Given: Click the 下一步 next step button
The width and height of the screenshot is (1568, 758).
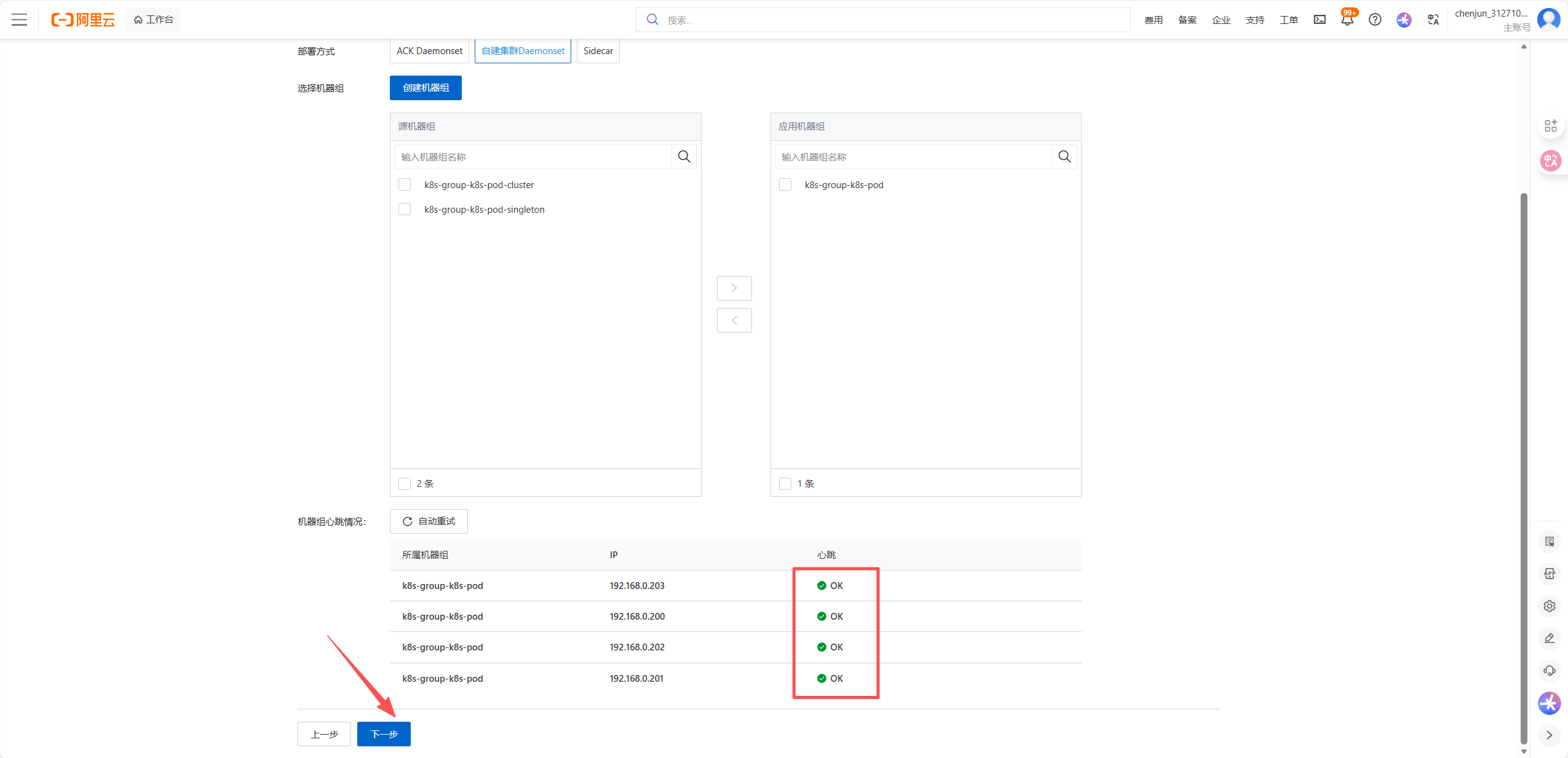Looking at the screenshot, I should point(384,734).
